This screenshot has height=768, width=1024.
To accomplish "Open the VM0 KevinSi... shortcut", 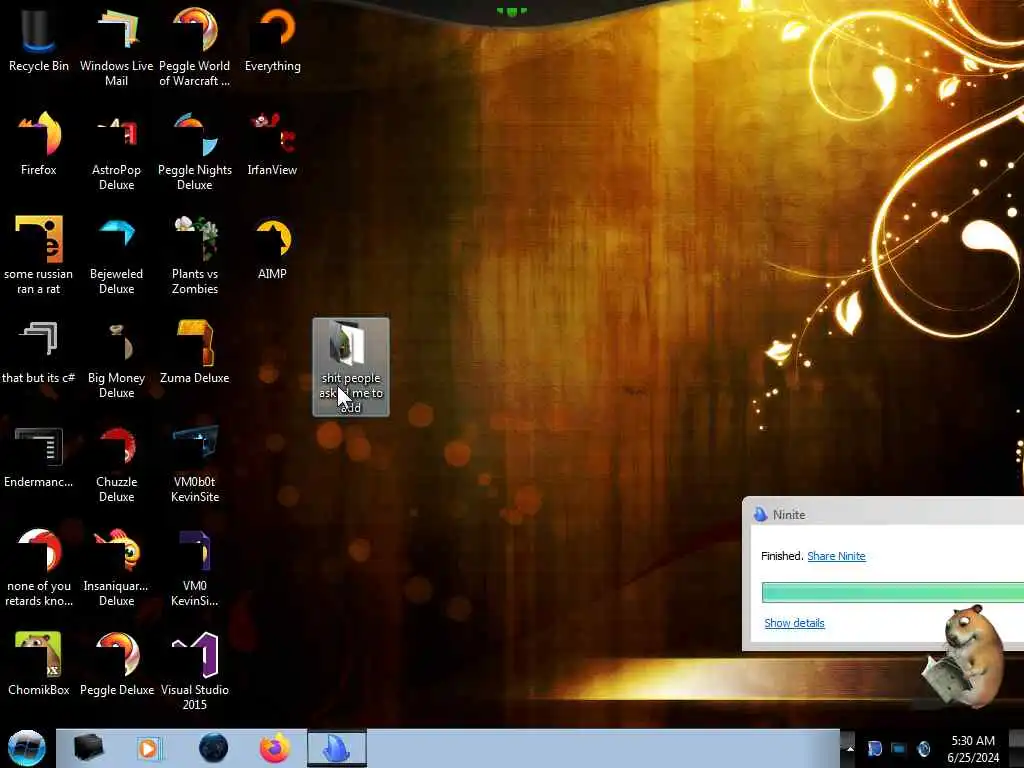I will tap(195, 568).
